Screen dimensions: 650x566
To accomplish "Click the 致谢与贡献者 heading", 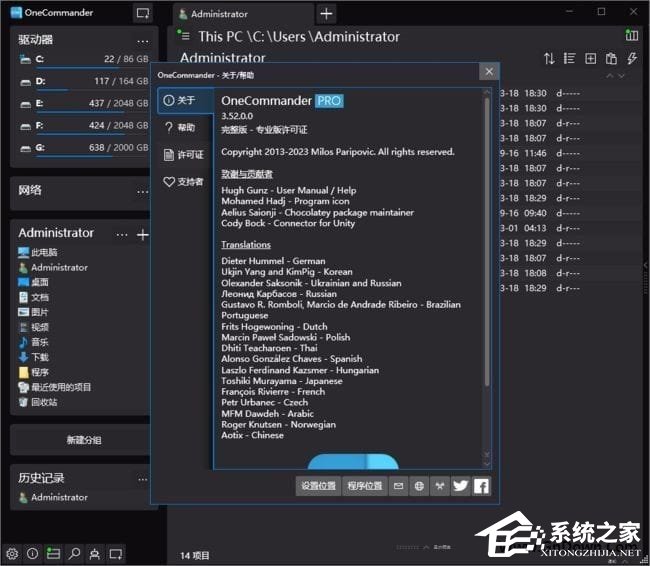I will pyautogui.click(x=247, y=174).
